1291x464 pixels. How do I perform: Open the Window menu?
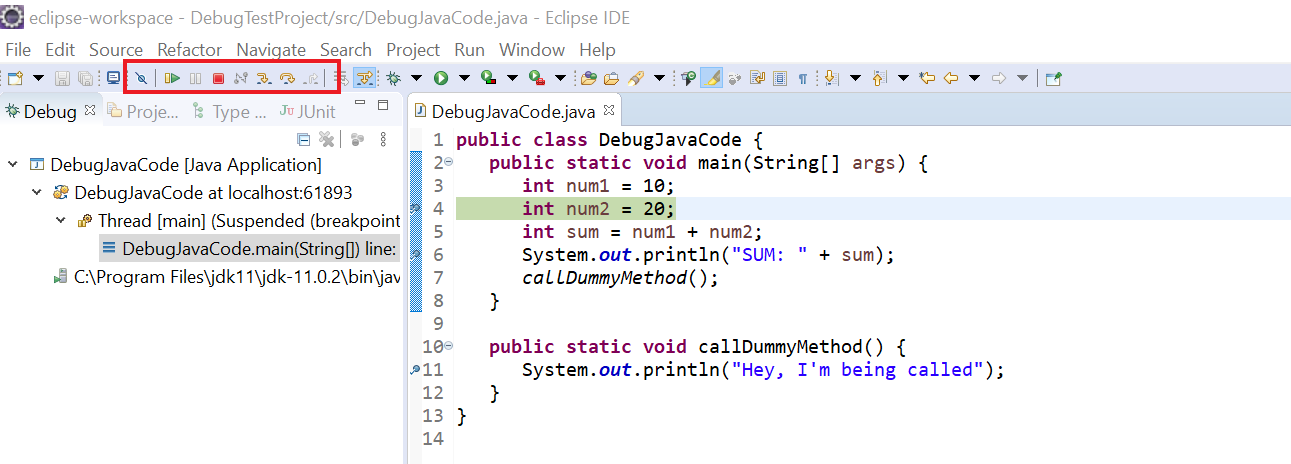[532, 49]
